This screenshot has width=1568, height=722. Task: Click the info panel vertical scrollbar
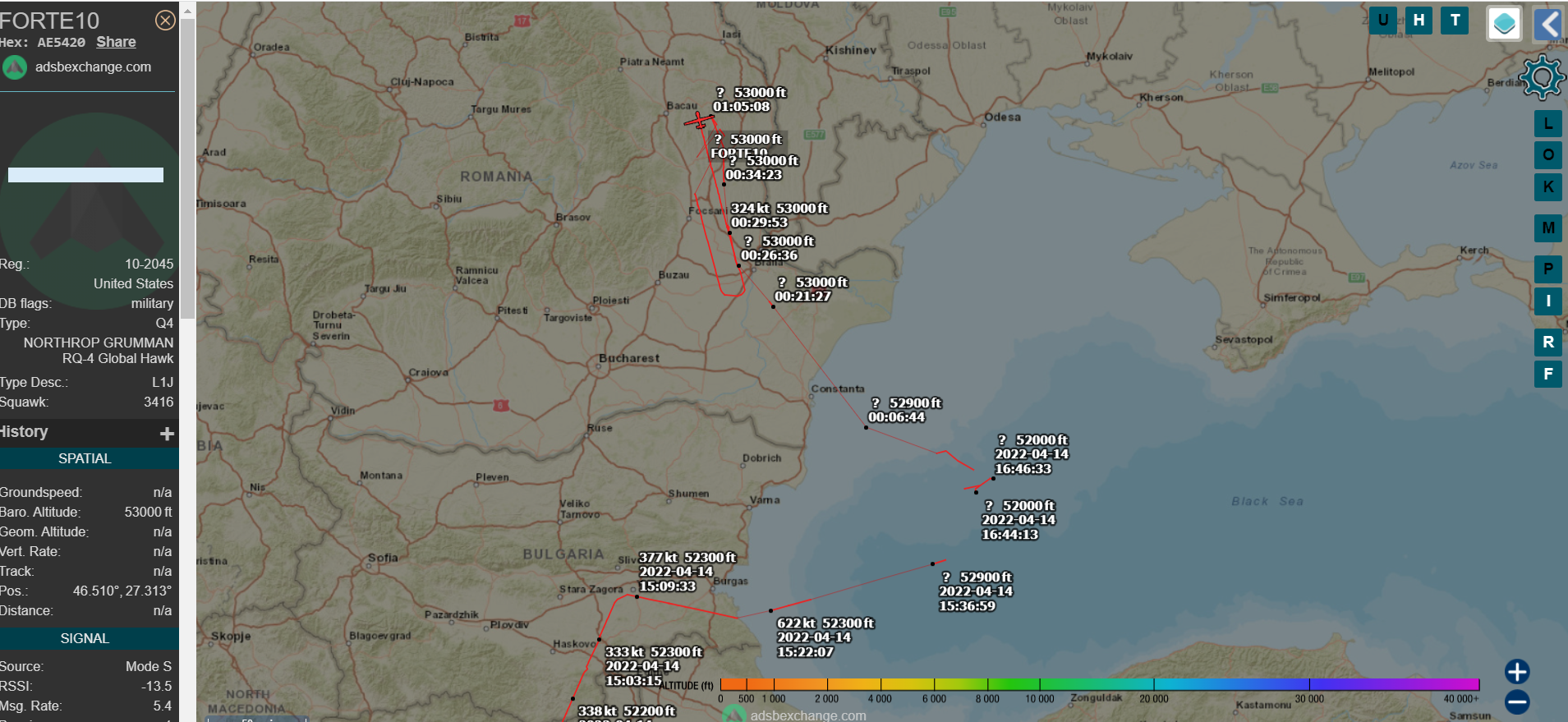coord(187,164)
